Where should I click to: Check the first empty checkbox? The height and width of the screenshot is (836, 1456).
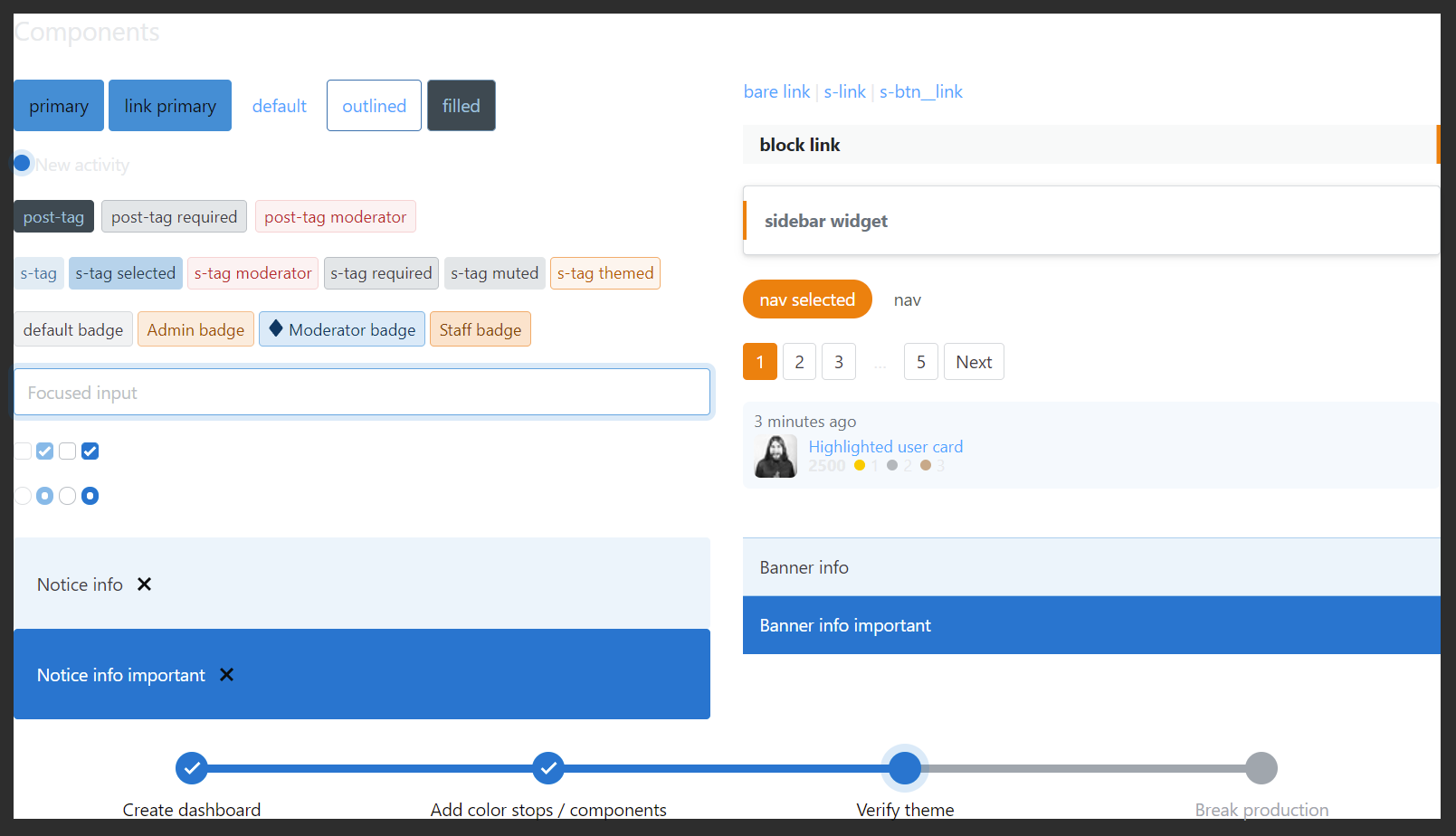click(22, 450)
